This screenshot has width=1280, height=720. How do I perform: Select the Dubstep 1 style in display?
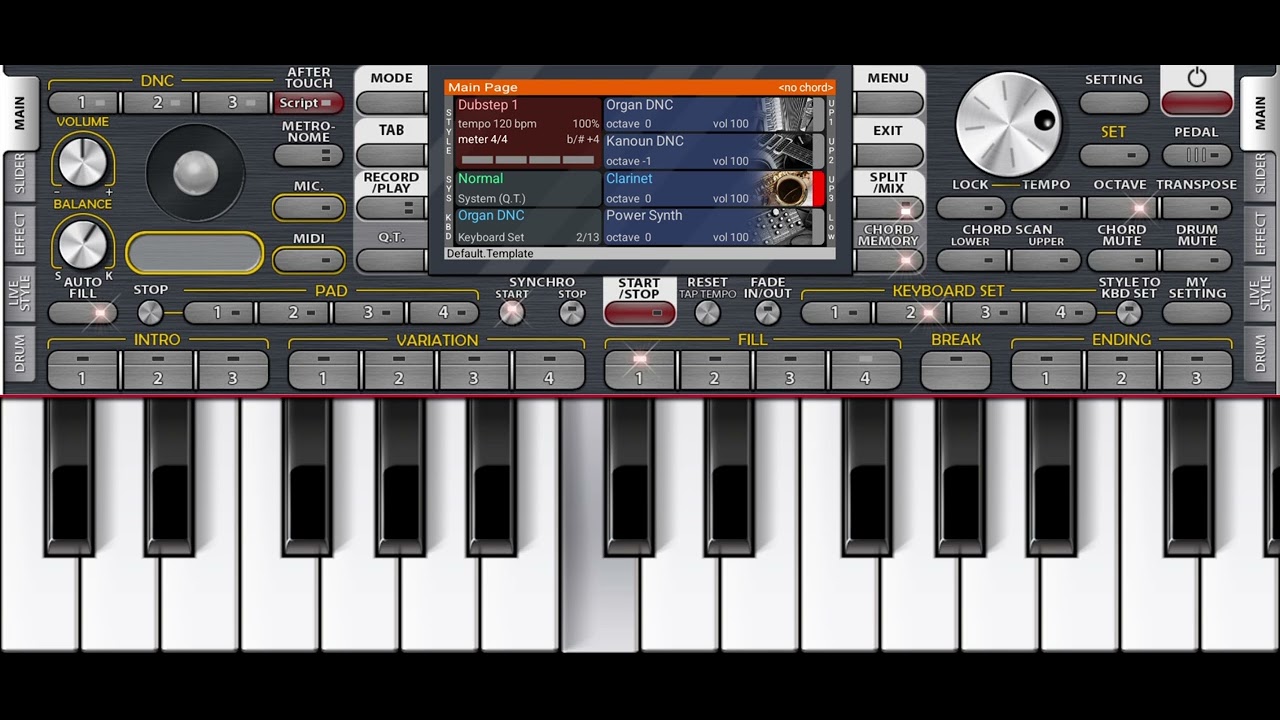tap(528, 133)
